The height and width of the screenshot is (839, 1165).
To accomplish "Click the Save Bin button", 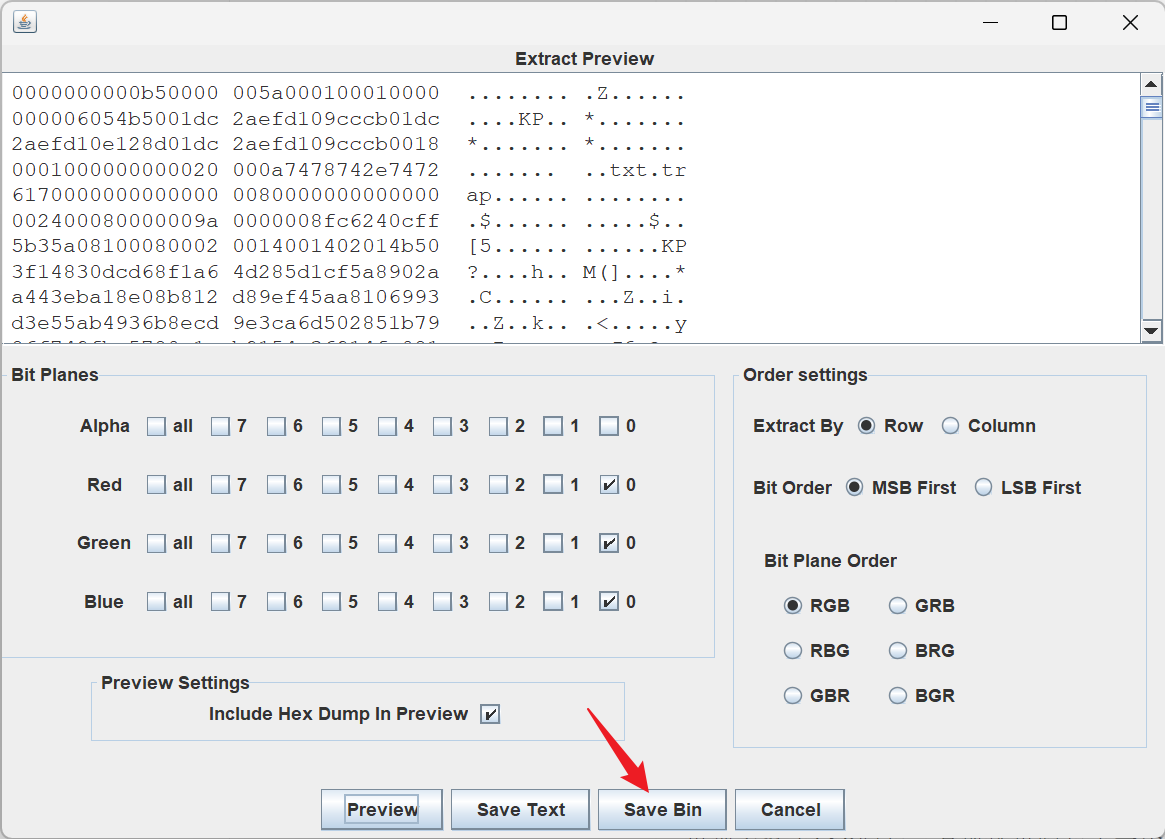I will pos(662,809).
